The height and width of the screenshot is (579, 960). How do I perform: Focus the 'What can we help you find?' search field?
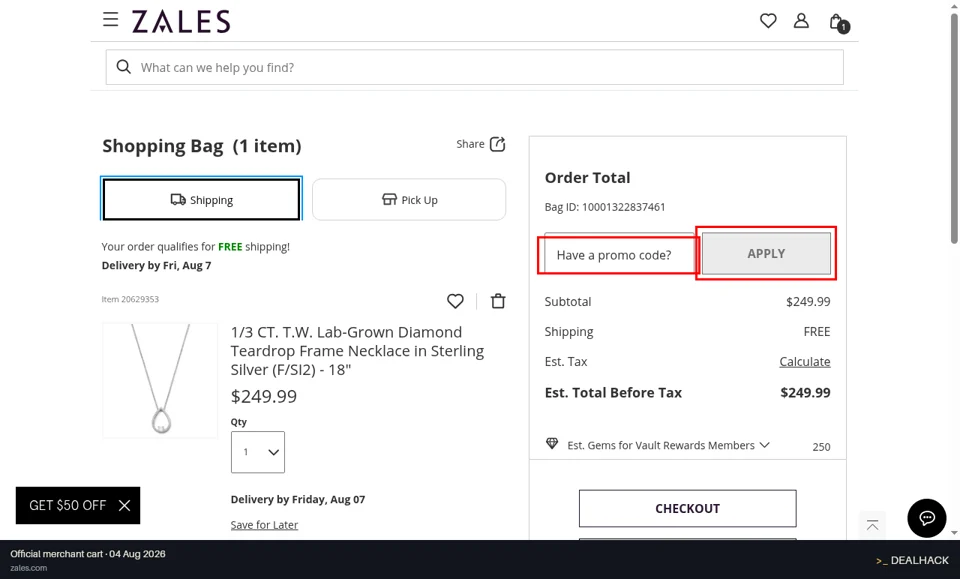474,67
